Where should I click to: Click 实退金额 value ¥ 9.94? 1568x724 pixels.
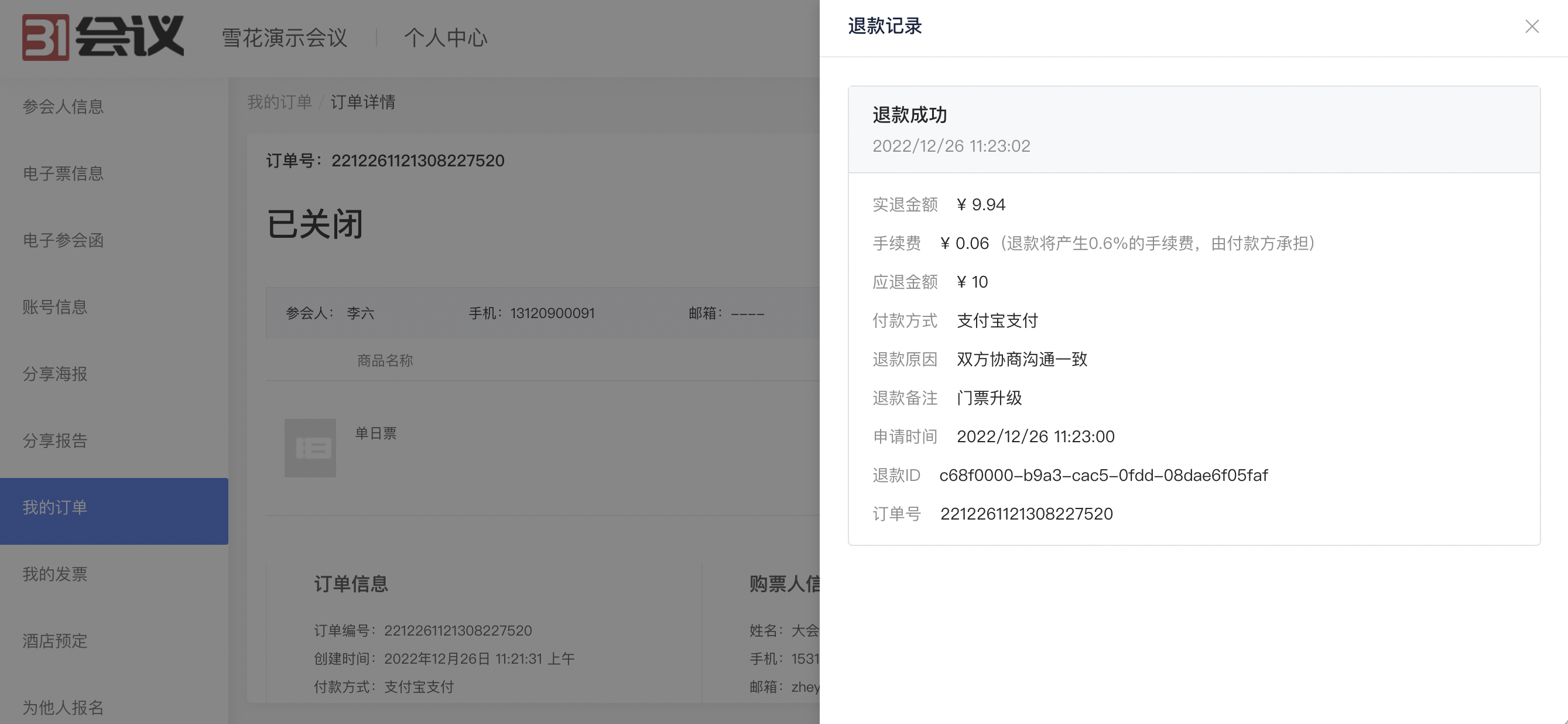[x=981, y=204]
